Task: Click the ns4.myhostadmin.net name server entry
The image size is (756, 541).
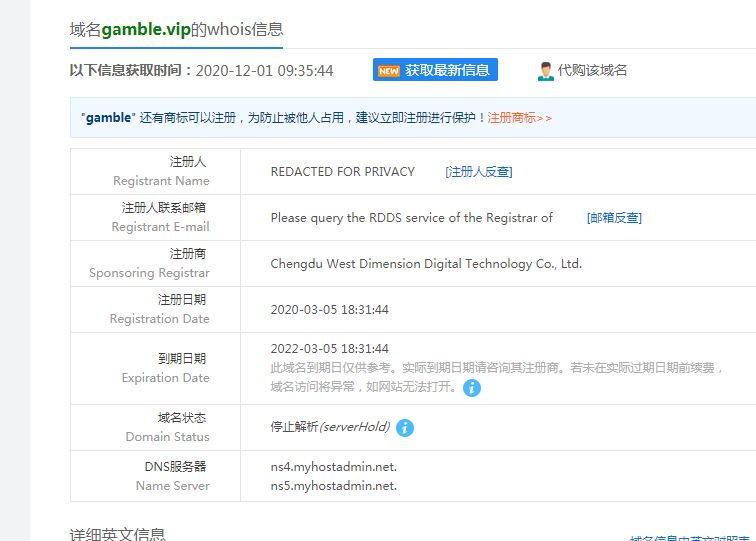Action: (x=333, y=467)
